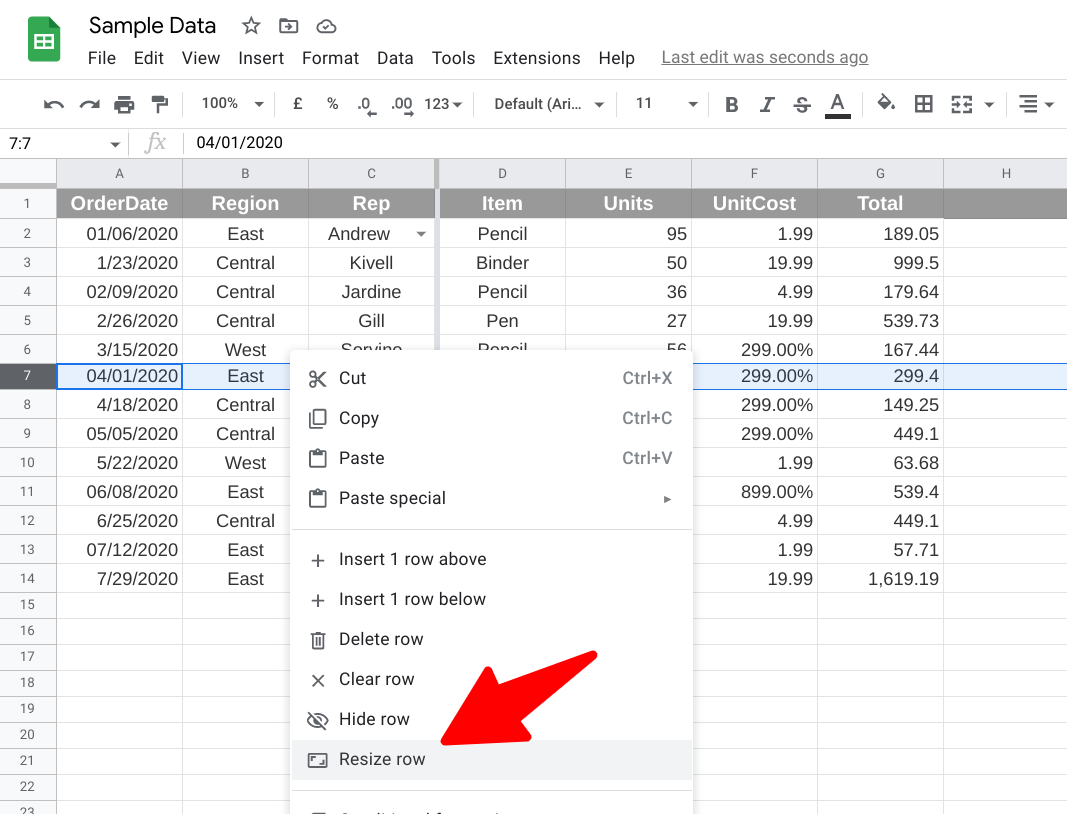
Task: Open the Default (Arial) font dropdown
Action: (548, 104)
